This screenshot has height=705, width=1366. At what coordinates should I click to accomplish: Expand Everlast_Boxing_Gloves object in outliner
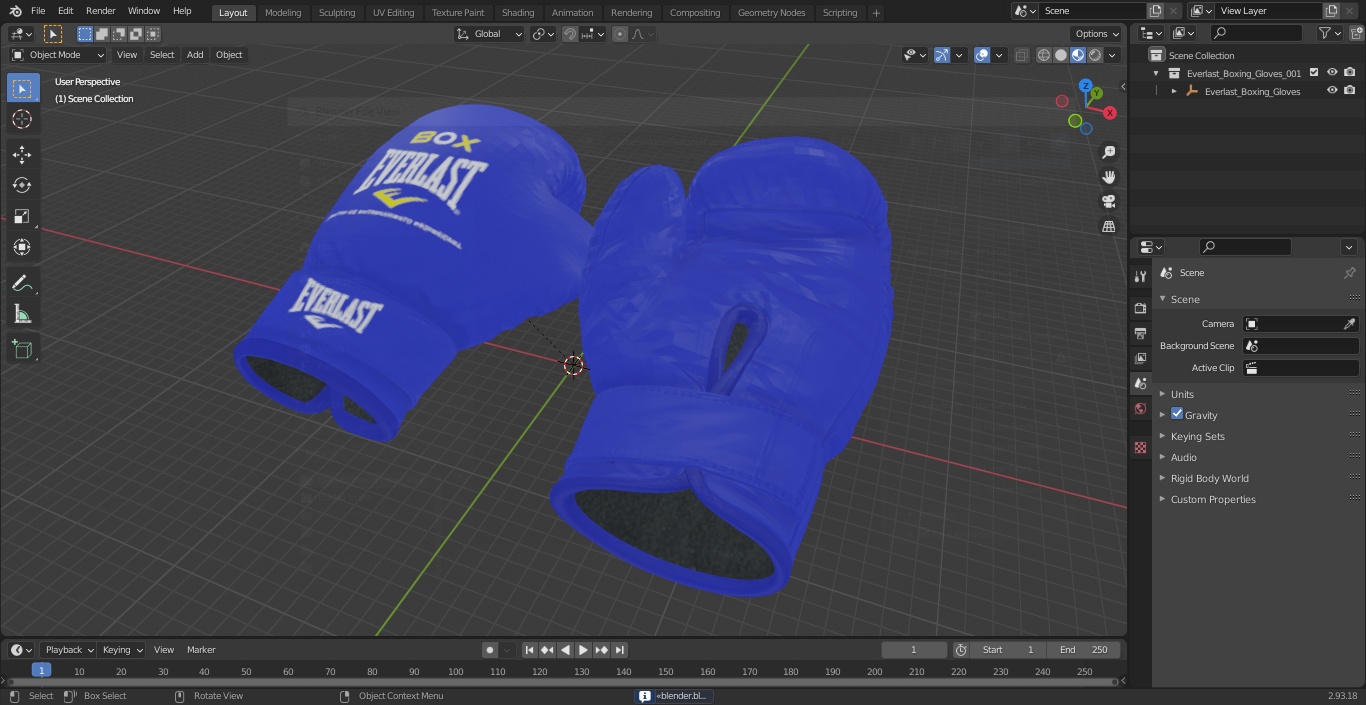point(1174,91)
